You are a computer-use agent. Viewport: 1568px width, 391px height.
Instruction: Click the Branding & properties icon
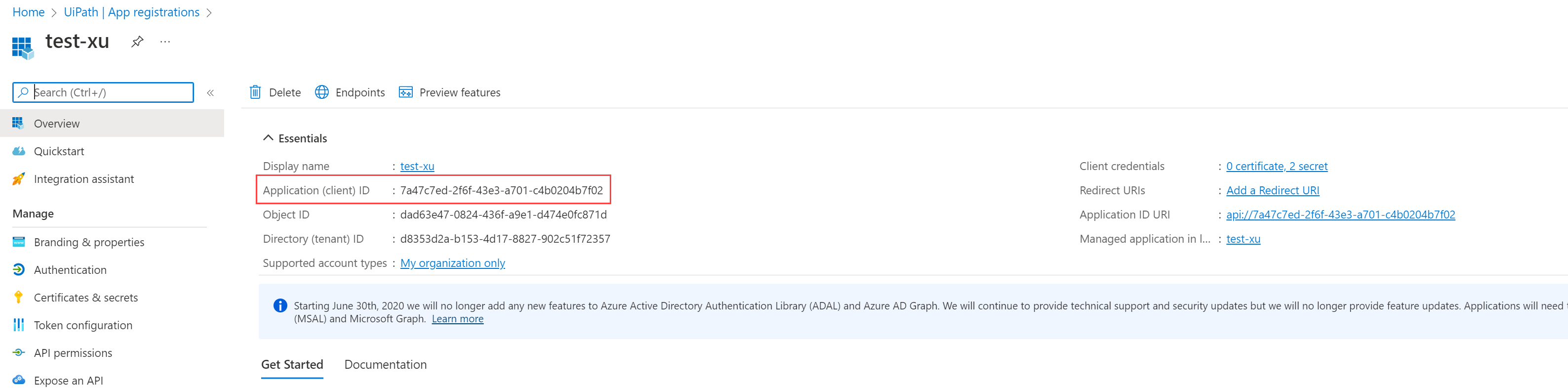pyautogui.click(x=19, y=242)
